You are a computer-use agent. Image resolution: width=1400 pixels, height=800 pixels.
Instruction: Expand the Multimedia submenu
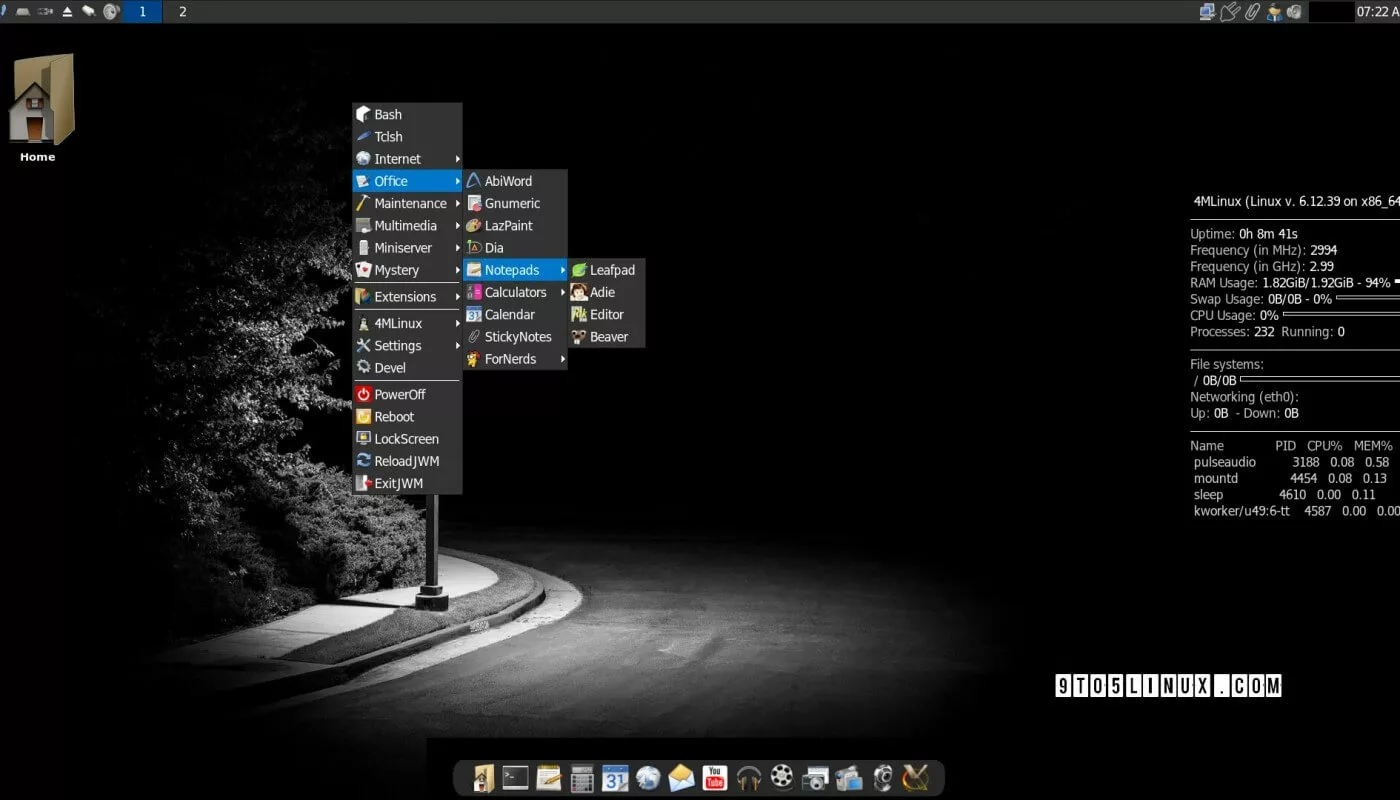tap(407, 226)
